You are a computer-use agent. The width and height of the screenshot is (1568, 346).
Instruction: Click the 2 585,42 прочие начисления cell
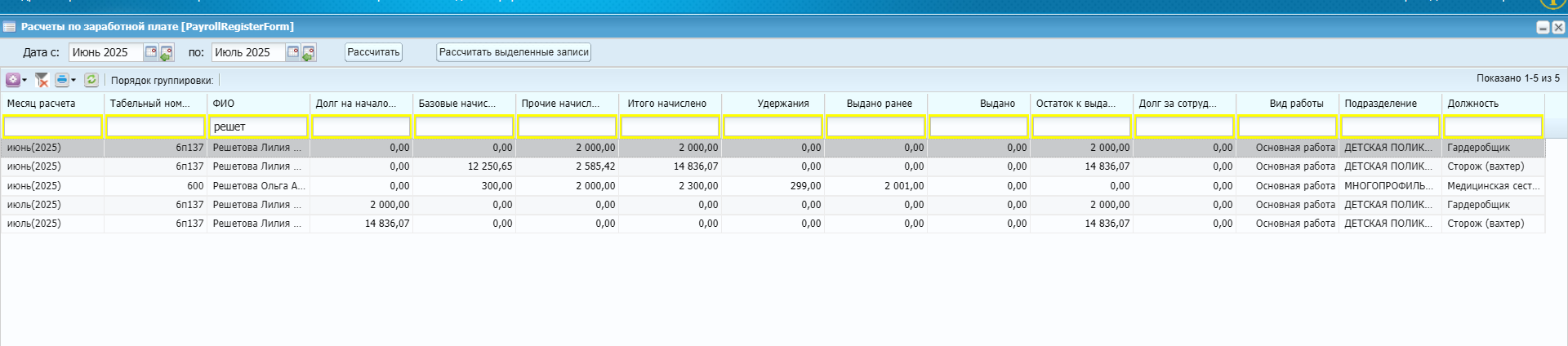click(568, 166)
